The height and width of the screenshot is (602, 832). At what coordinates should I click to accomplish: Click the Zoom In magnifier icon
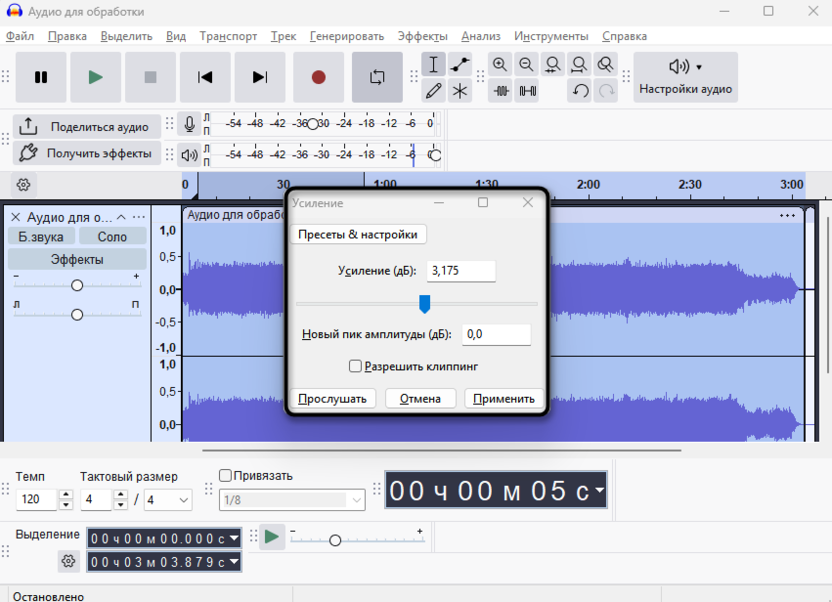(500, 65)
